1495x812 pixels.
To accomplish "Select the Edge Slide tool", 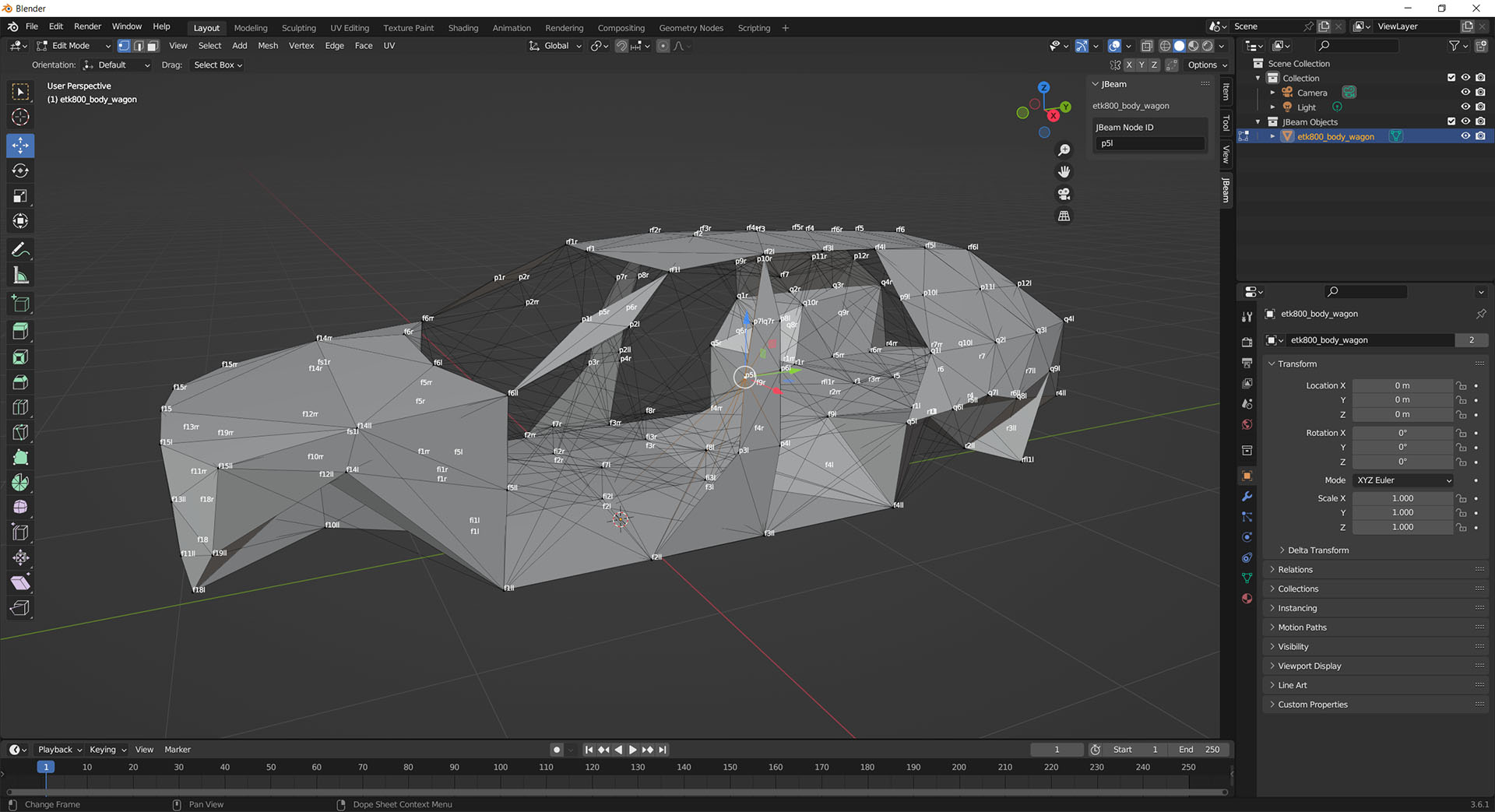I will click(20, 533).
